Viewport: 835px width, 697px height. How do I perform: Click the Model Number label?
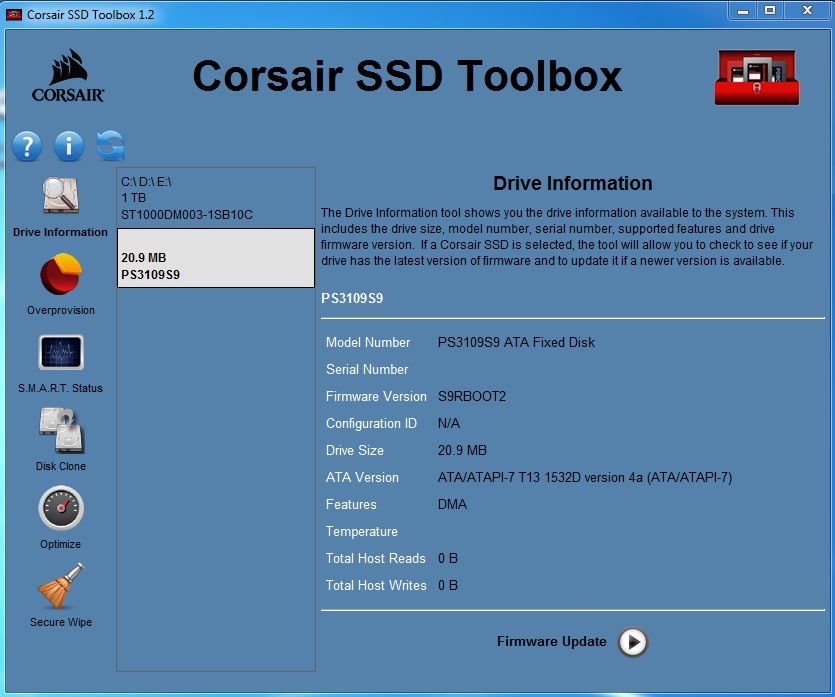coord(368,342)
